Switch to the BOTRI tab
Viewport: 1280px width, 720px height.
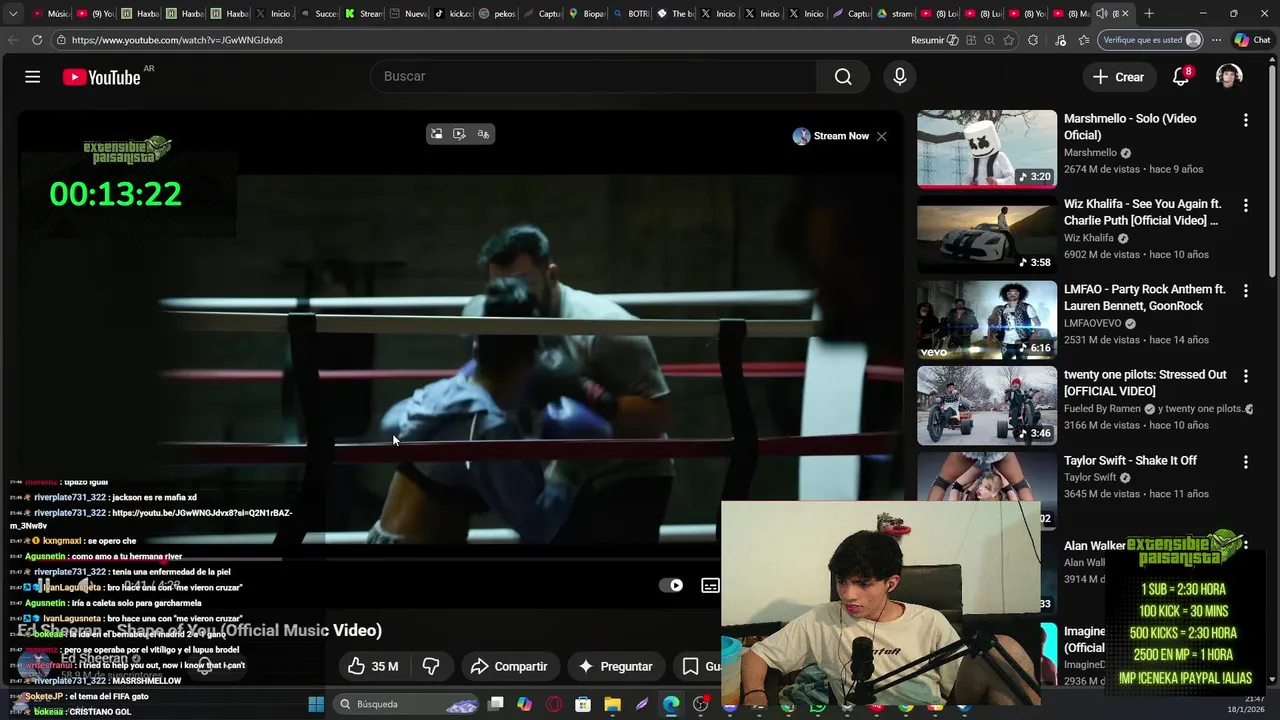[x=630, y=13]
